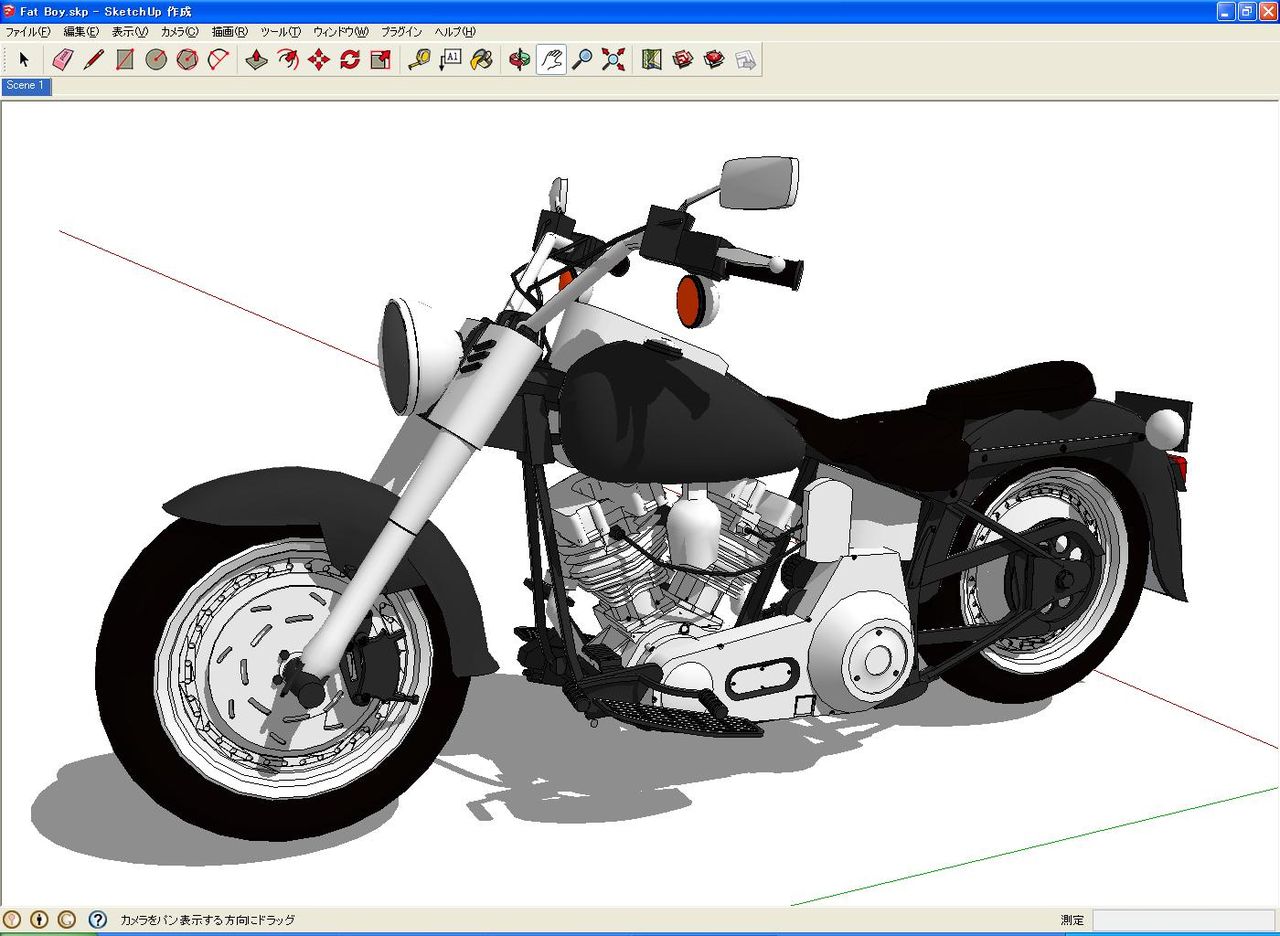Select the Pencil line tool
This screenshot has height=936, width=1280.
coord(94,60)
